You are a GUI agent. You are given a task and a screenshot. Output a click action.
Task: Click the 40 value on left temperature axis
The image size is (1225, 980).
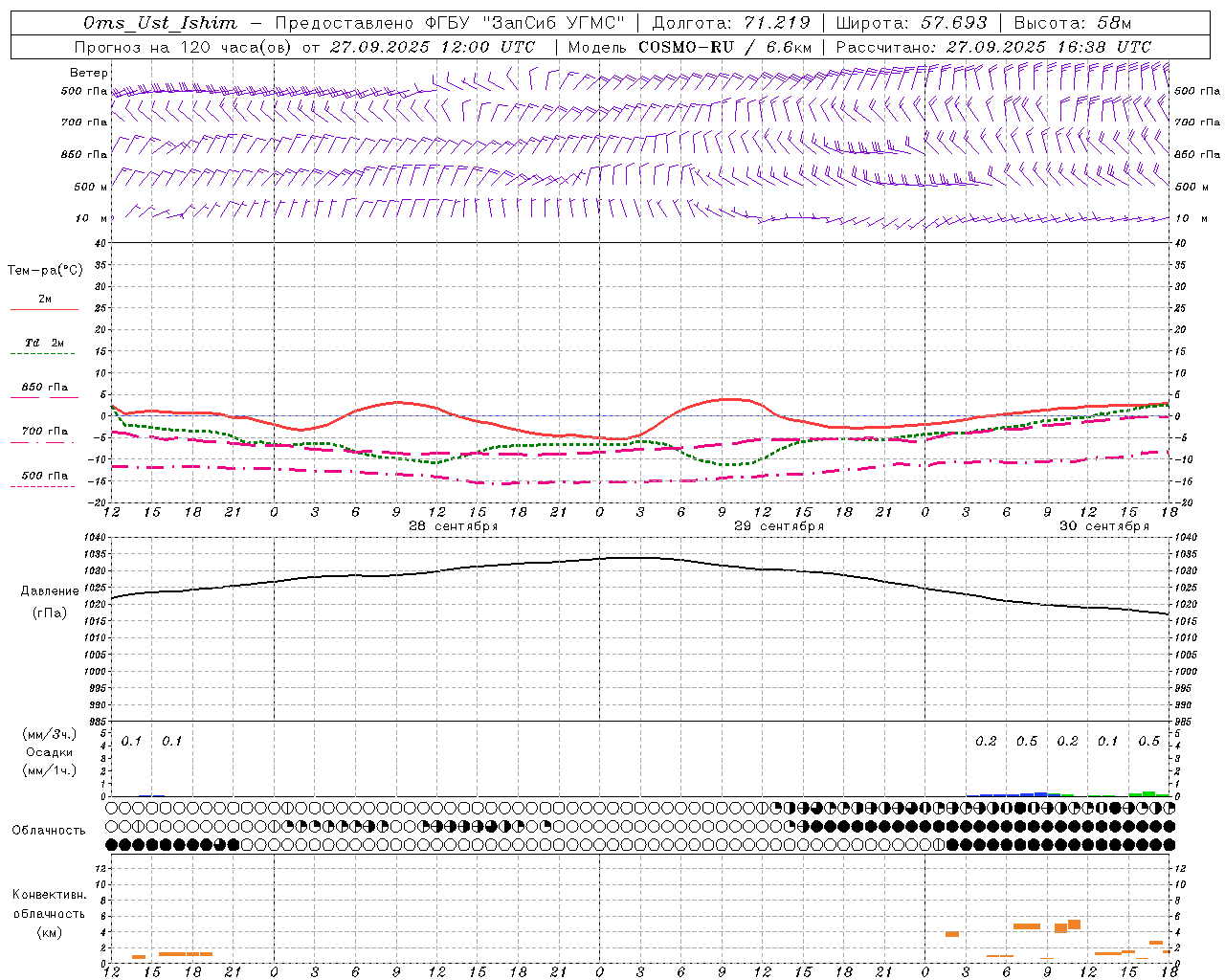click(x=100, y=243)
